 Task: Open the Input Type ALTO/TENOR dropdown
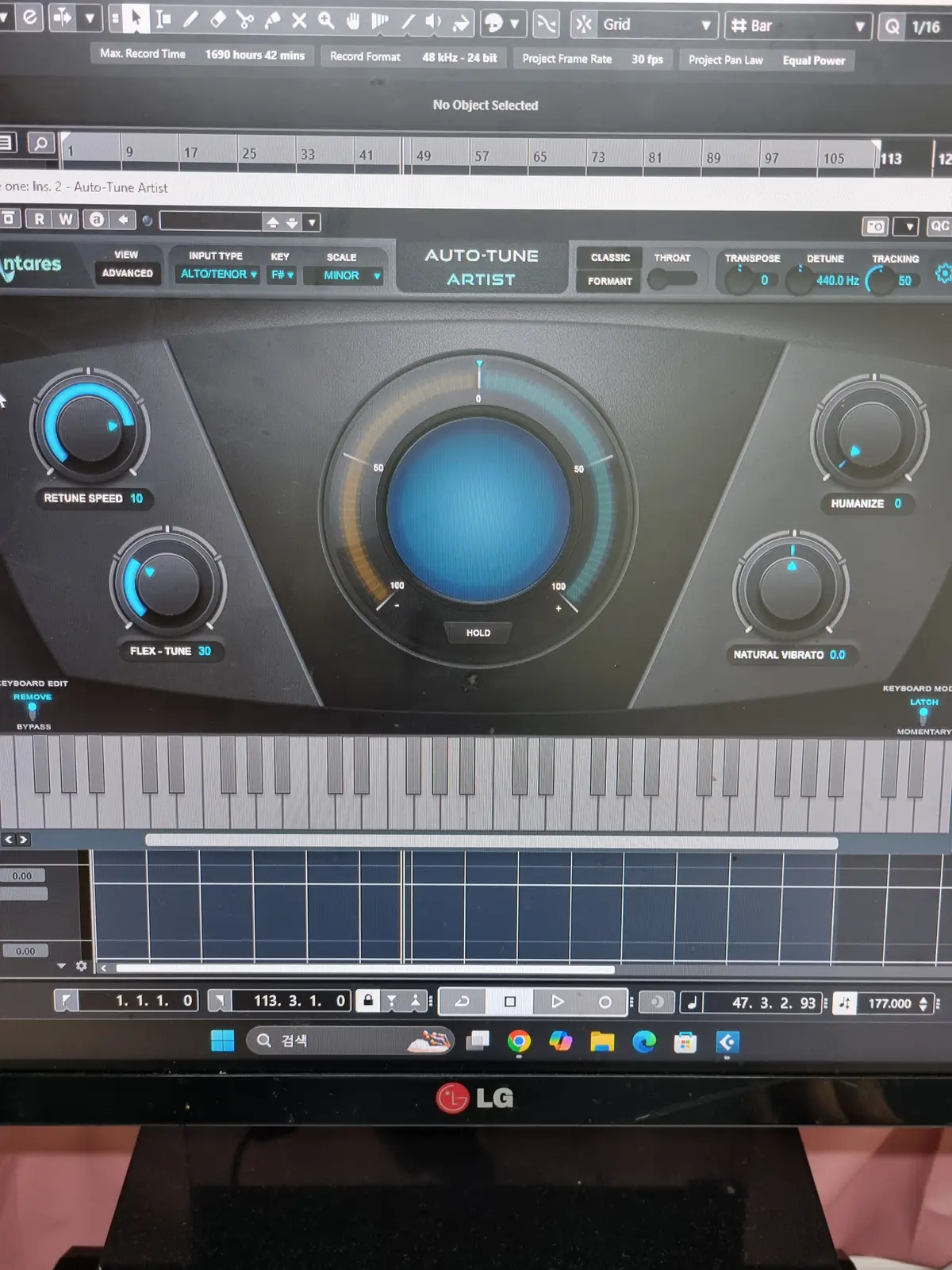point(218,274)
